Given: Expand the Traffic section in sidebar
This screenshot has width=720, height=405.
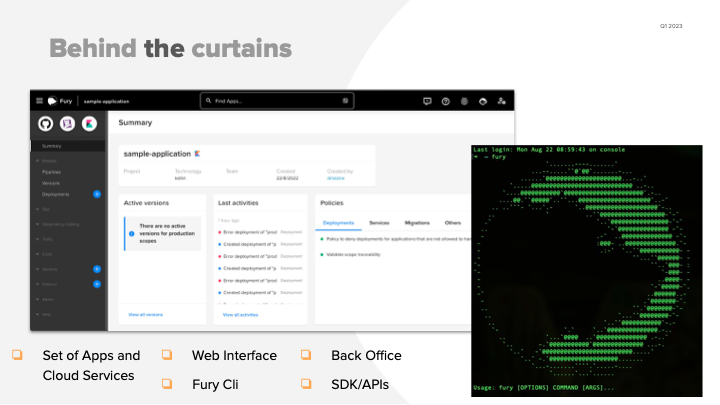Looking at the screenshot, I should [x=44, y=239].
